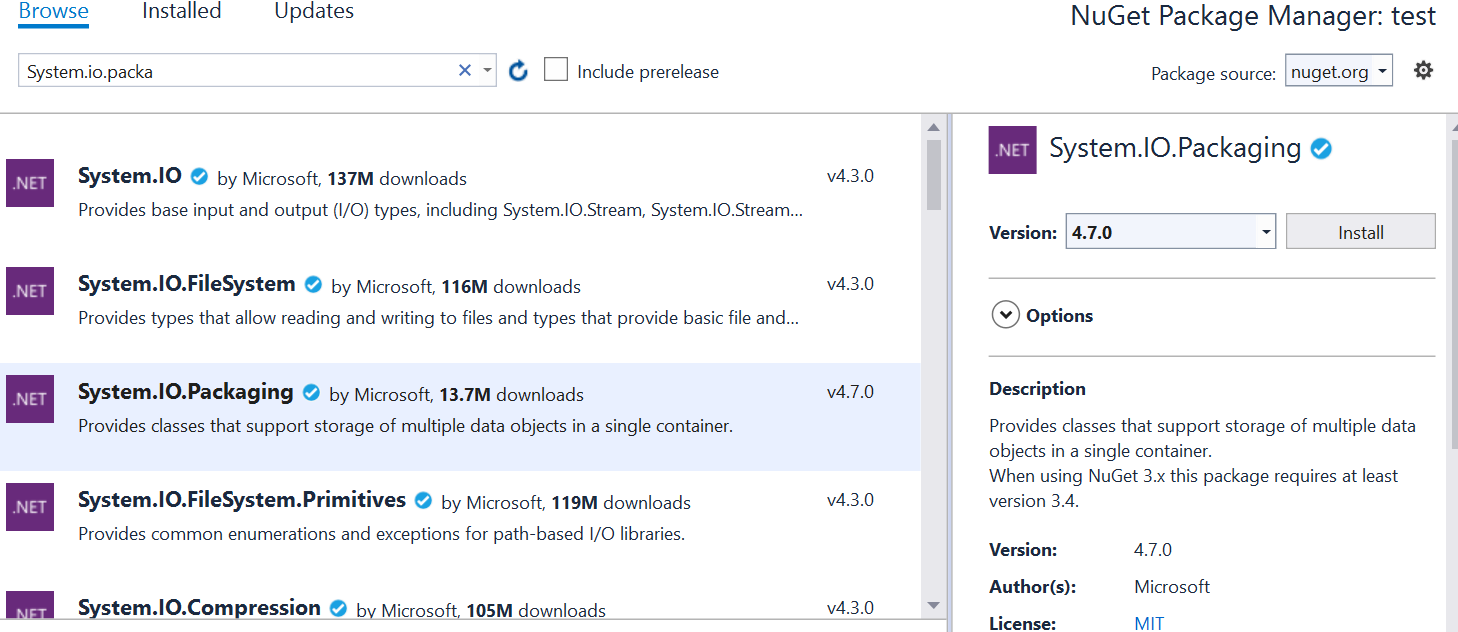This screenshot has height=632, width=1458.
Task: Open the MIT license link
Action: click(x=1149, y=623)
